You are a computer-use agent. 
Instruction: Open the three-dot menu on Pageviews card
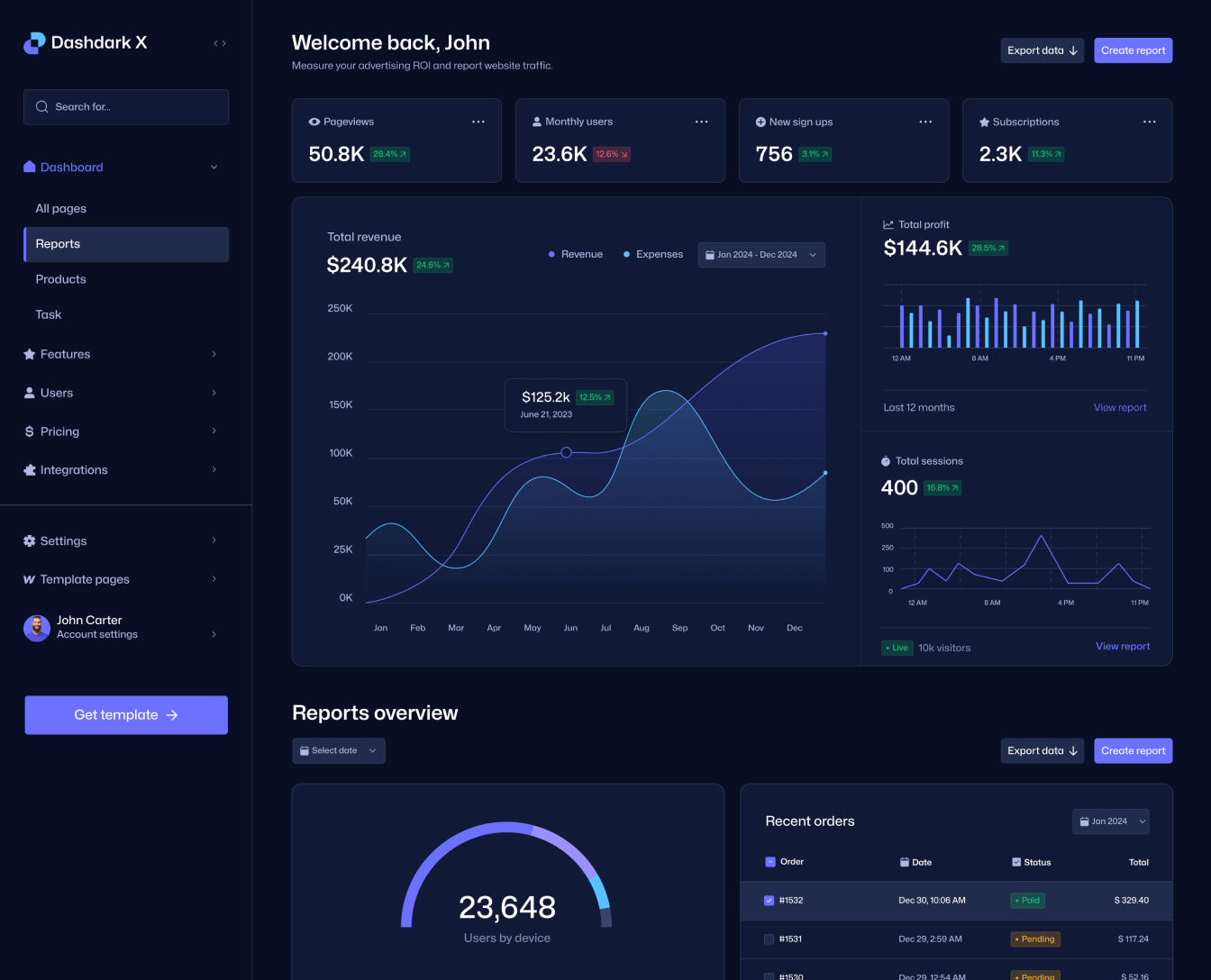click(x=478, y=122)
